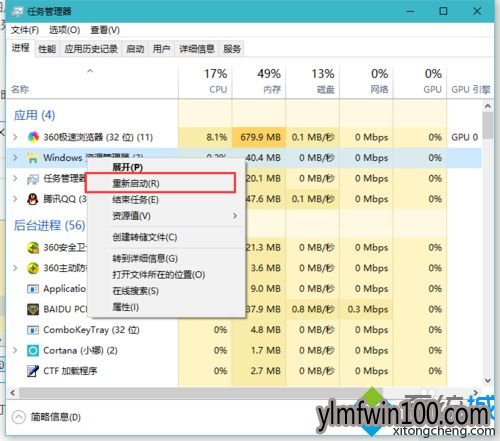The height and width of the screenshot is (441, 500).
Task: Click the Cortana circle icon
Action: pyautogui.click(x=33, y=350)
